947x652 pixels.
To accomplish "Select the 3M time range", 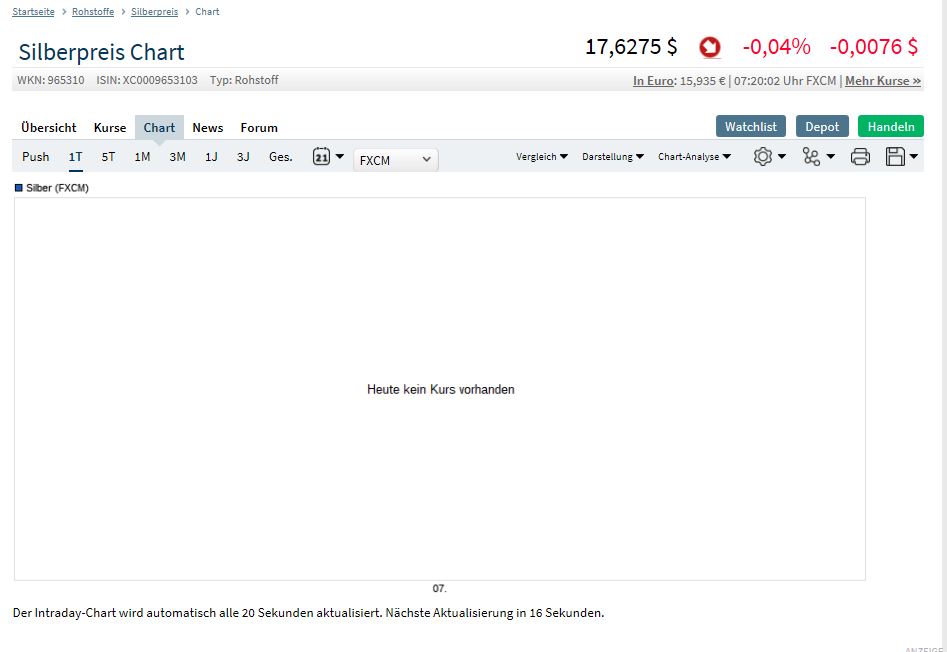I will tap(177, 157).
